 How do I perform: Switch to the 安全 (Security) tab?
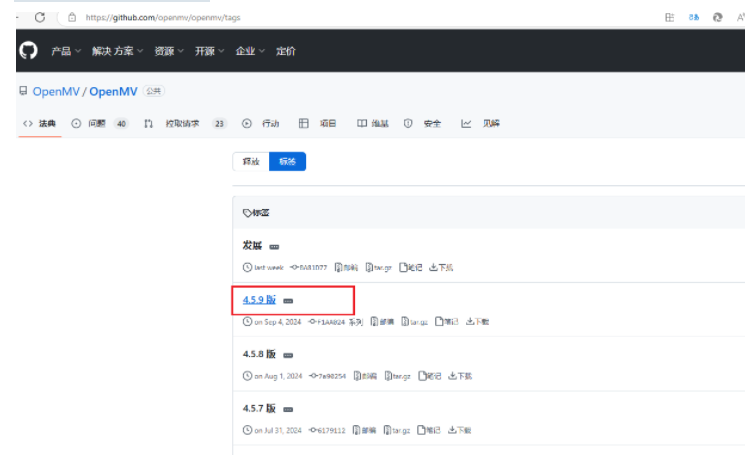(x=422, y=124)
